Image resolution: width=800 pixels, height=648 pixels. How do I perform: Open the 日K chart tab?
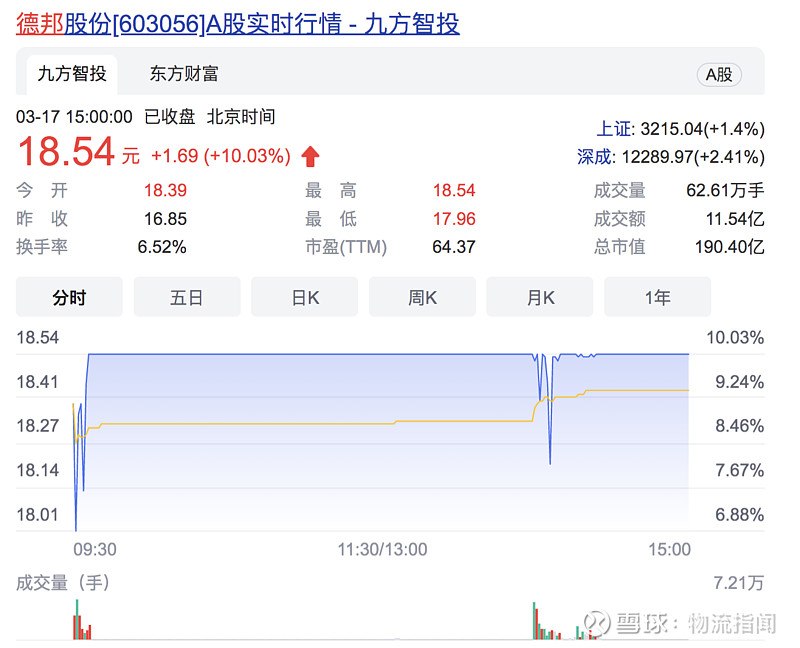click(x=305, y=297)
